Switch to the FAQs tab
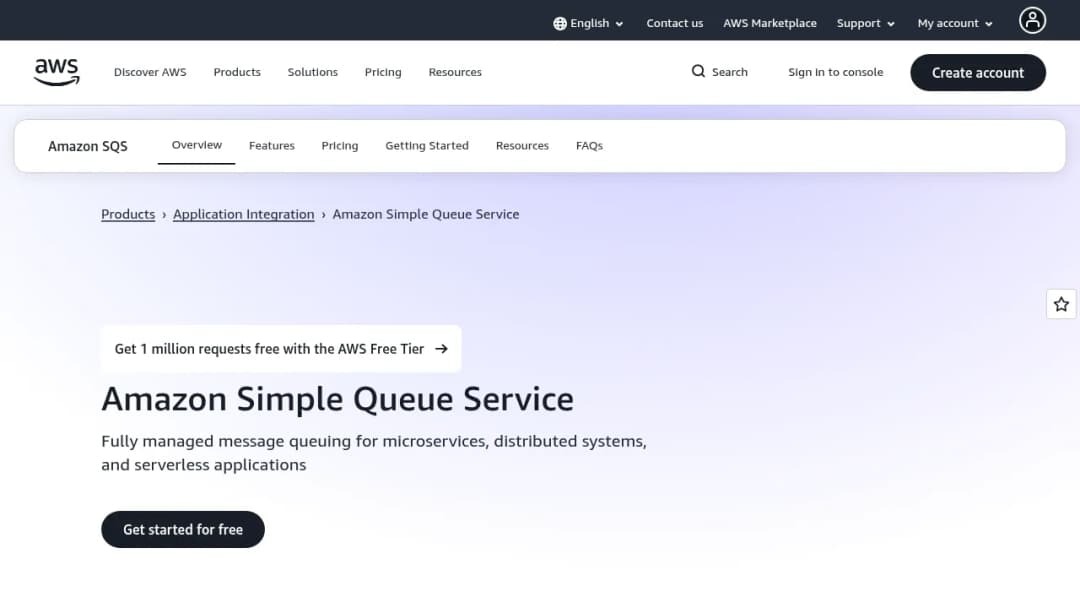The height and width of the screenshot is (608, 1080). click(x=590, y=146)
